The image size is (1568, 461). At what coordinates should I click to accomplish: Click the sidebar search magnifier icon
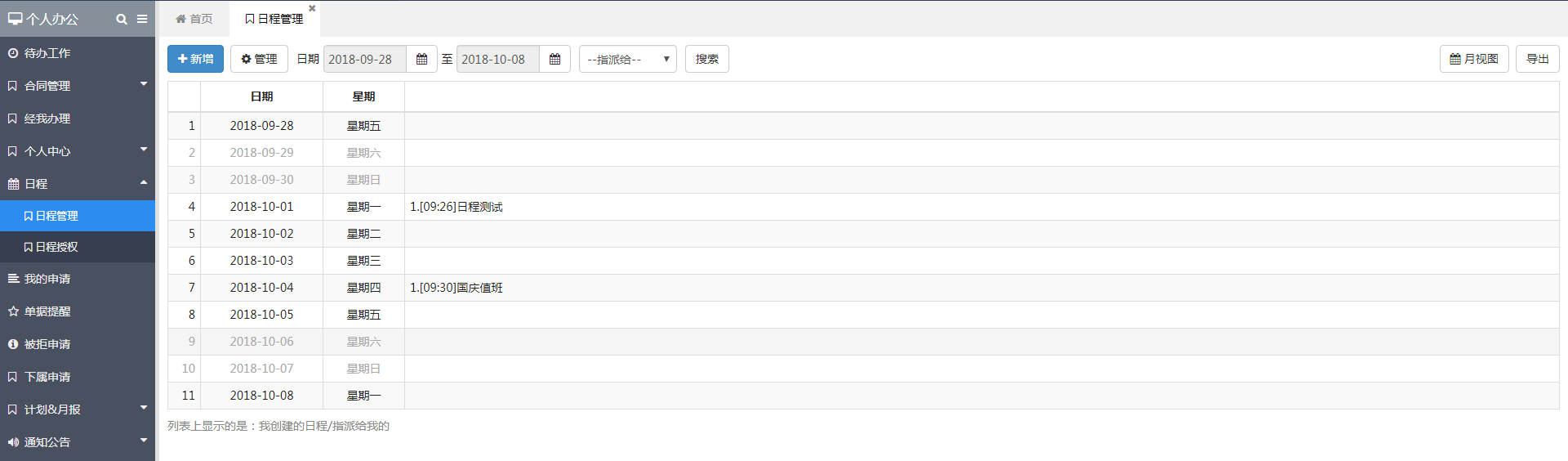pos(122,19)
